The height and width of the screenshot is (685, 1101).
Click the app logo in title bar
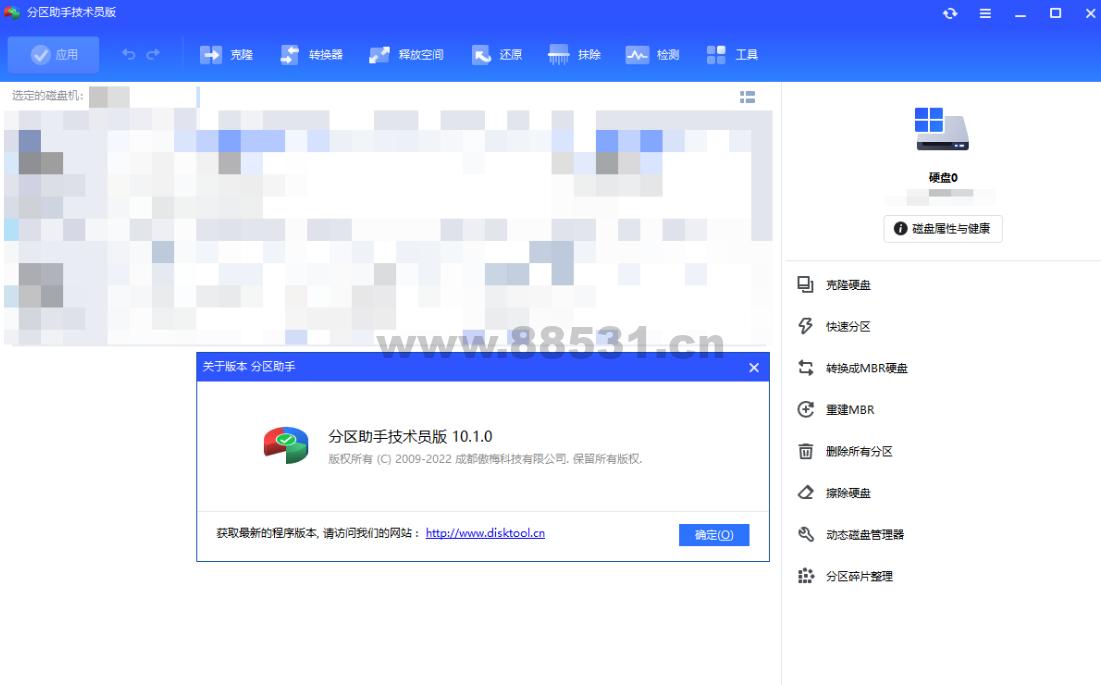click(12, 13)
